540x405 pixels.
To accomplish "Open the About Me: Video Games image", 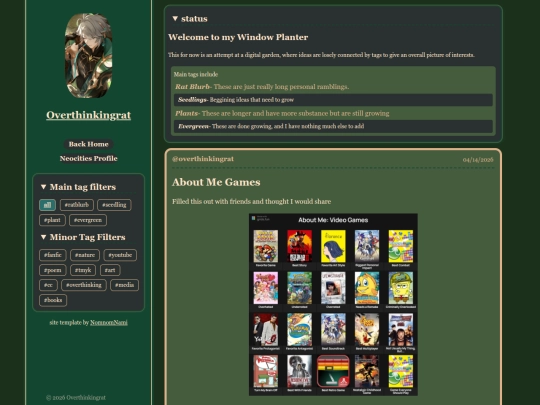I will coord(333,304).
